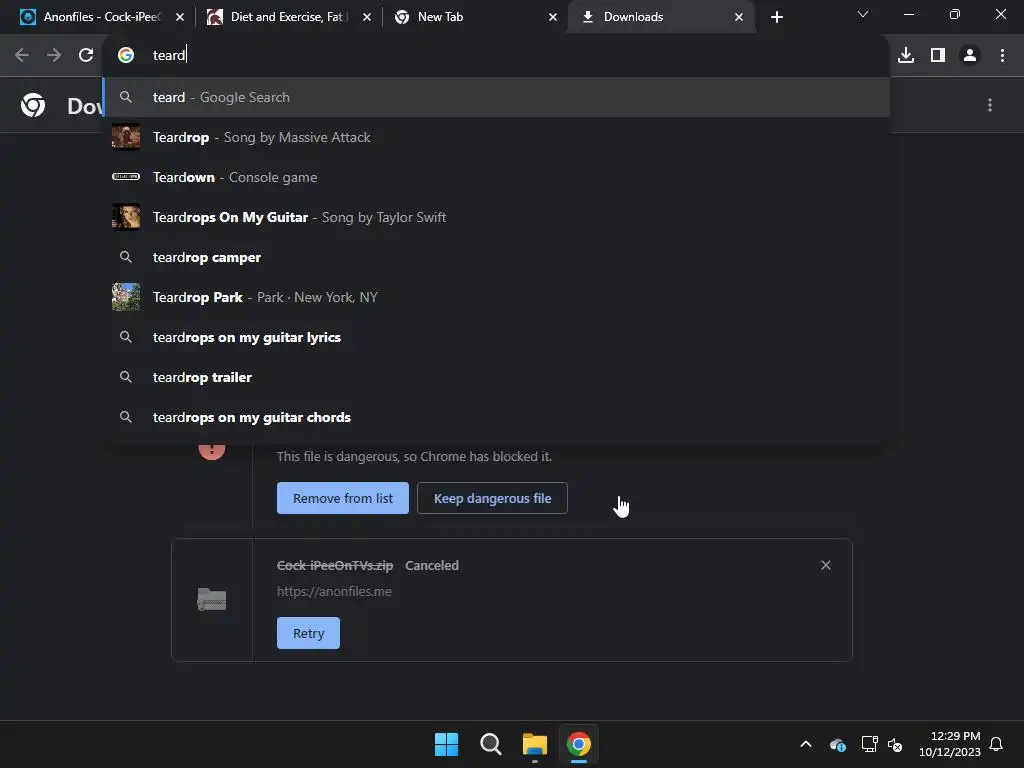Expand the tab search chevron
Screen dimensions: 1024x768
click(863, 14)
